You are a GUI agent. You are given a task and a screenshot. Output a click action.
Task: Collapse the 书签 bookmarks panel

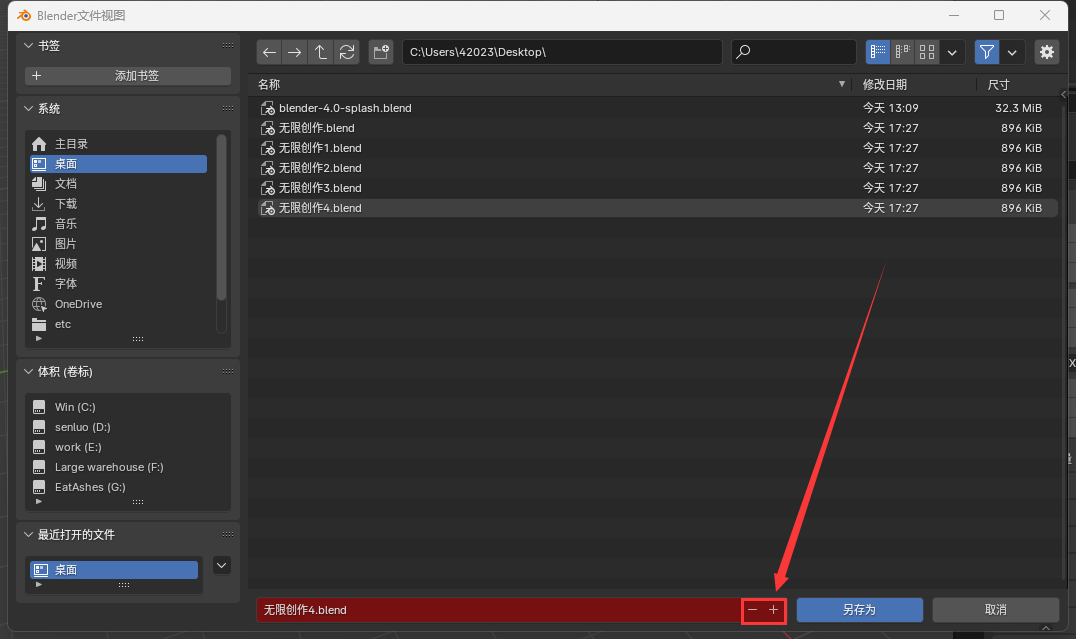click(x=28, y=45)
